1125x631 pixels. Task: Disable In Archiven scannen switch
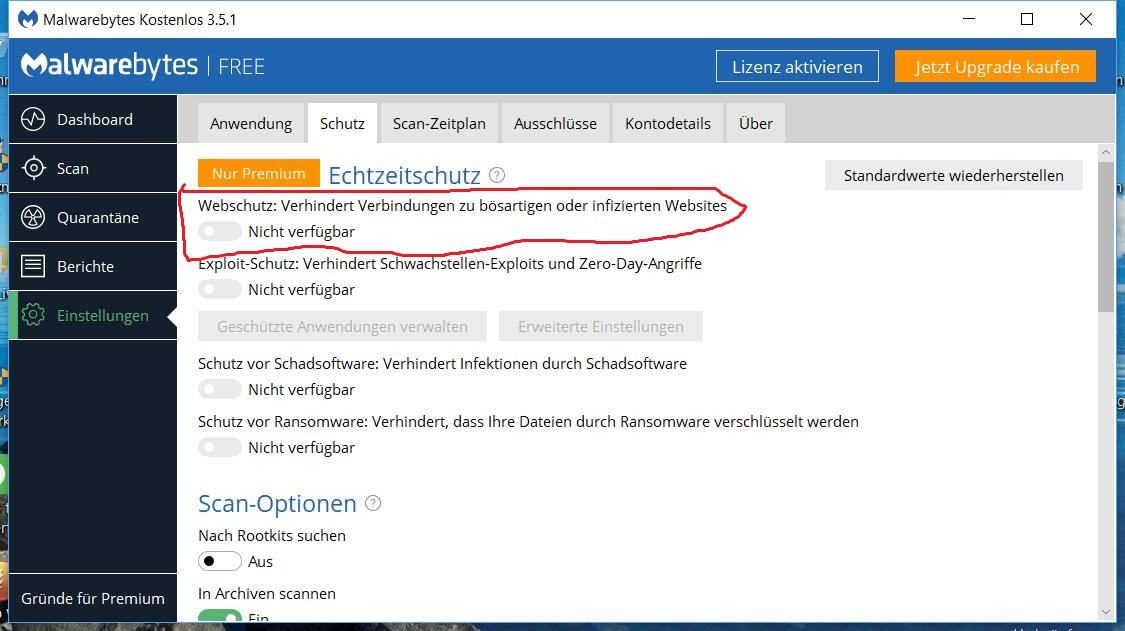pos(220,615)
